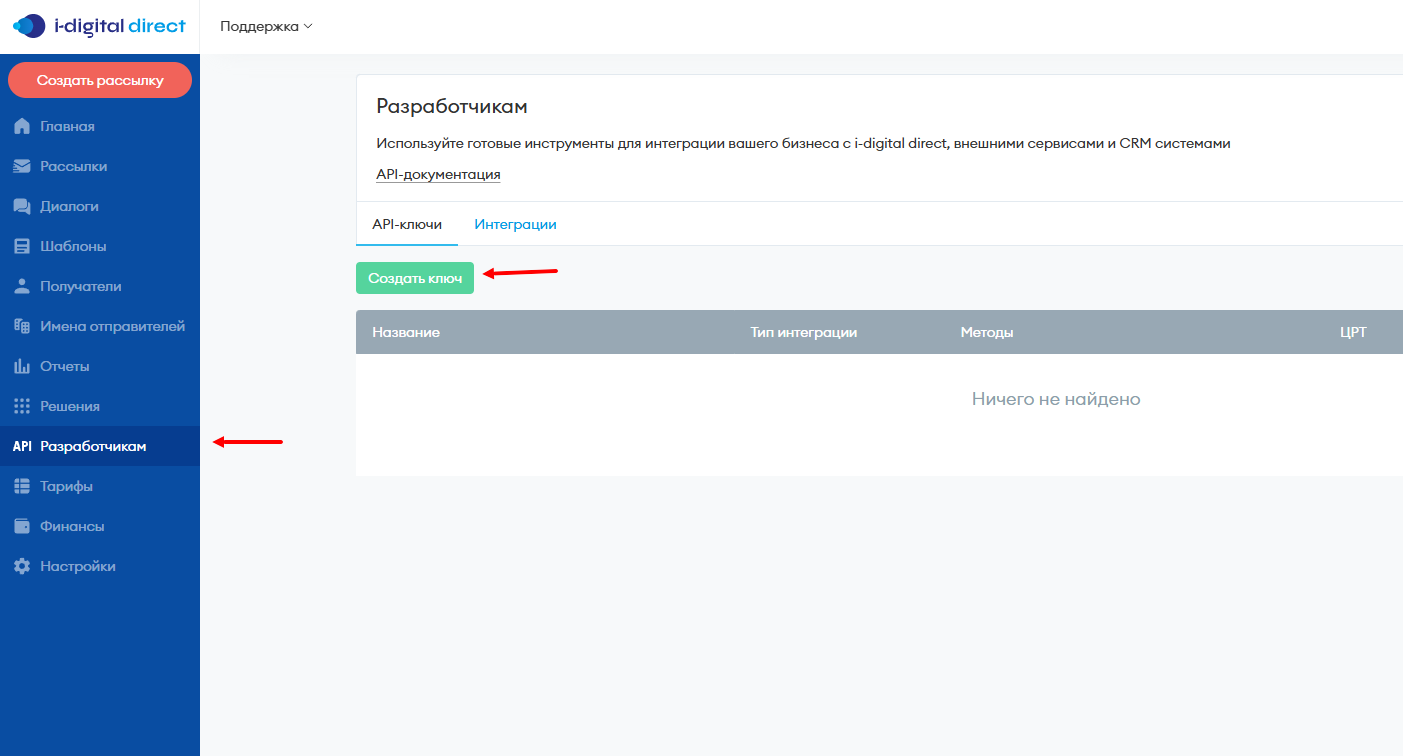This screenshot has width=1403, height=756.
Task: Click the Создать рассылку button
Action: point(100,81)
